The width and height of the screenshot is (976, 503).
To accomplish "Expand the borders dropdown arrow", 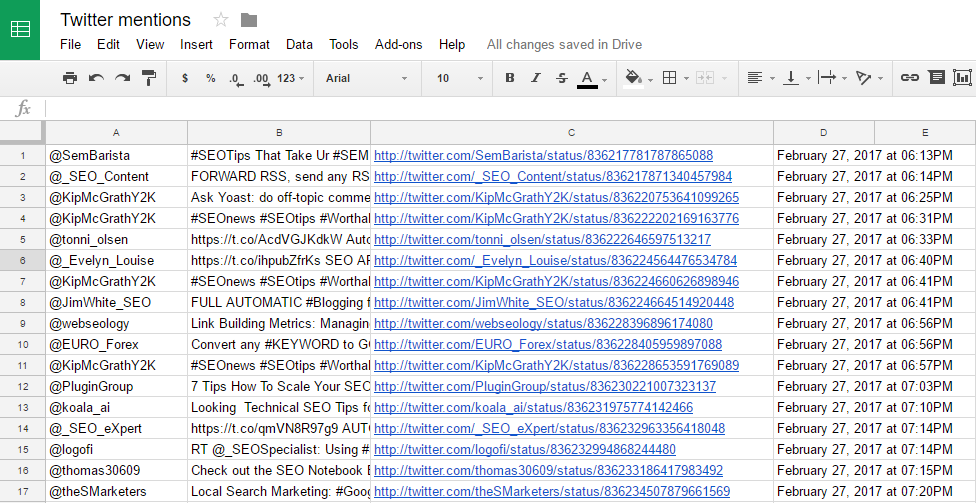I will tap(687, 79).
